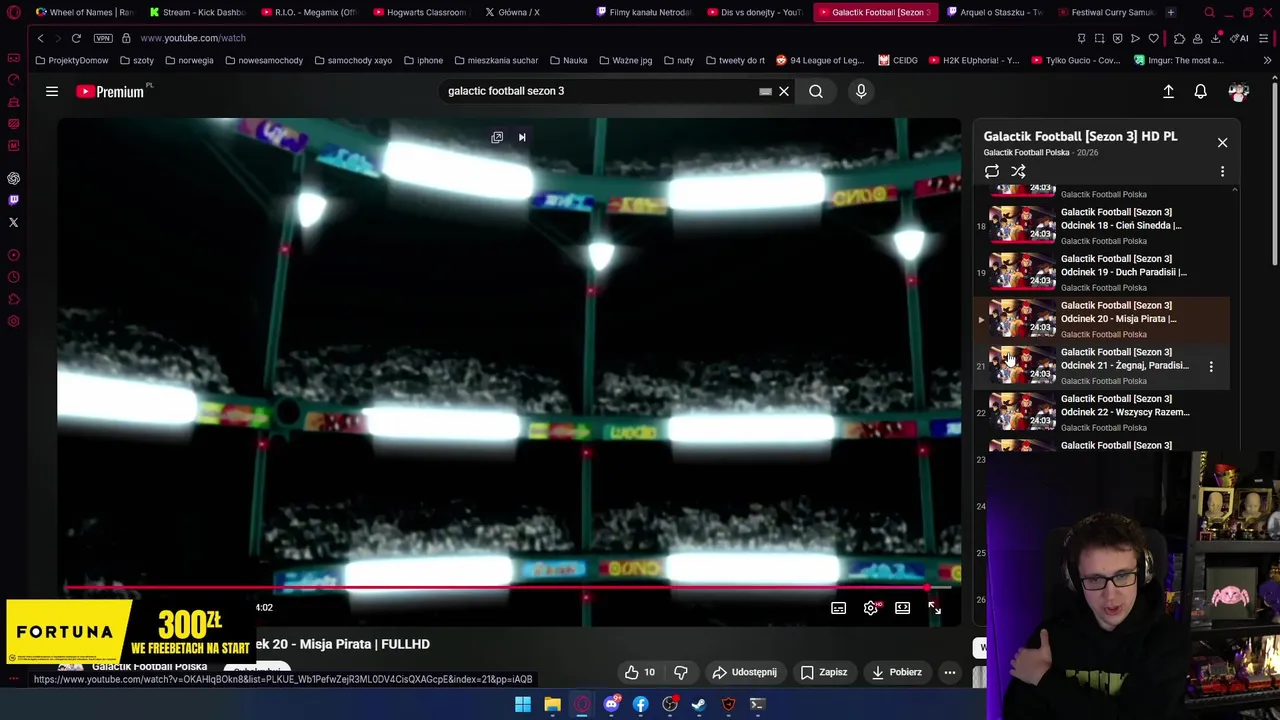Open playlist panel three-dot options menu
Viewport: 1280px width, 720px height.
coord(1222,172)
